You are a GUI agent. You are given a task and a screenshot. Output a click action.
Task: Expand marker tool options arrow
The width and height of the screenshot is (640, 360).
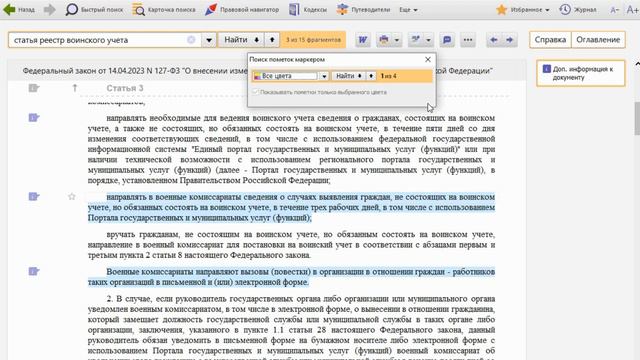428,40
